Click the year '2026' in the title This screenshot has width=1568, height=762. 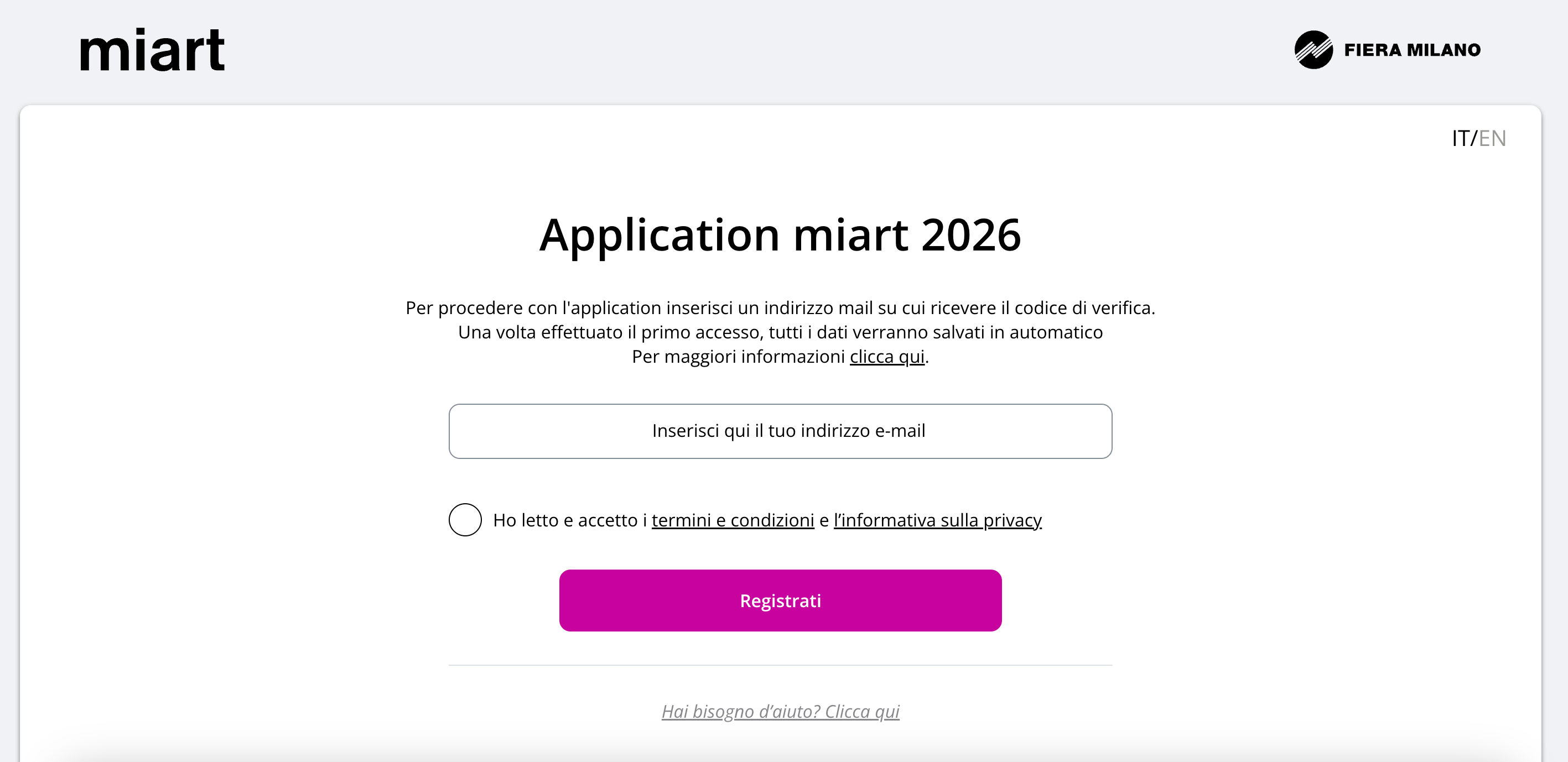point(971,235)
